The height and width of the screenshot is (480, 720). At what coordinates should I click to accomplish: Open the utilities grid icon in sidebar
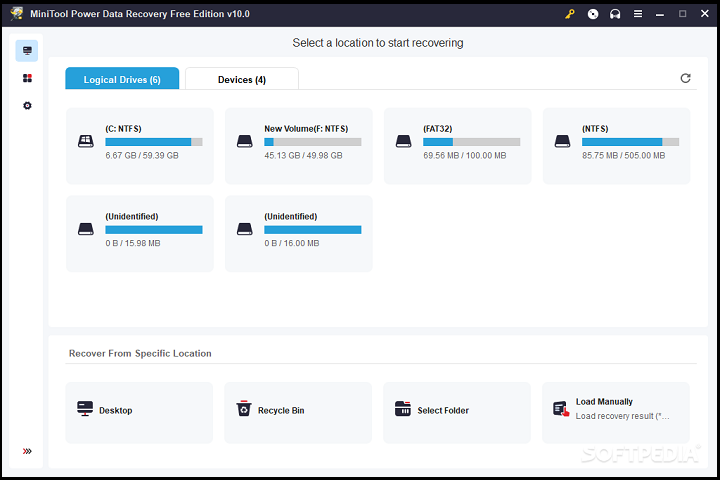(x=27, y=78)
